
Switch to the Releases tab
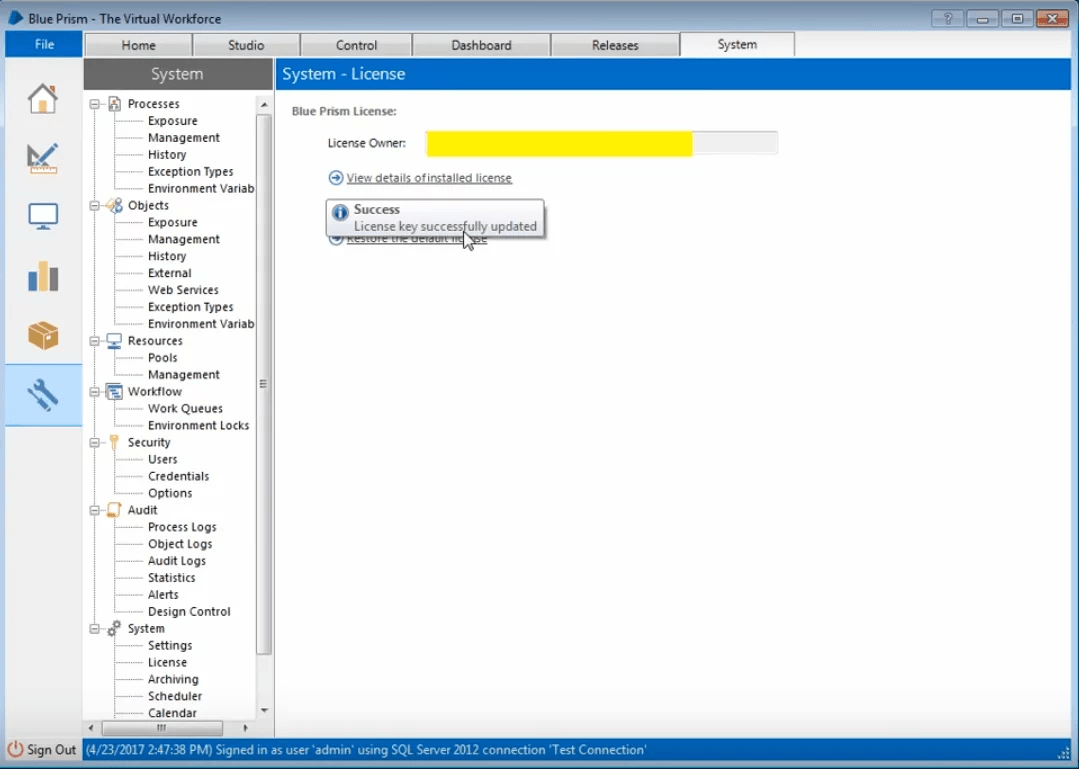coord(615,45)
